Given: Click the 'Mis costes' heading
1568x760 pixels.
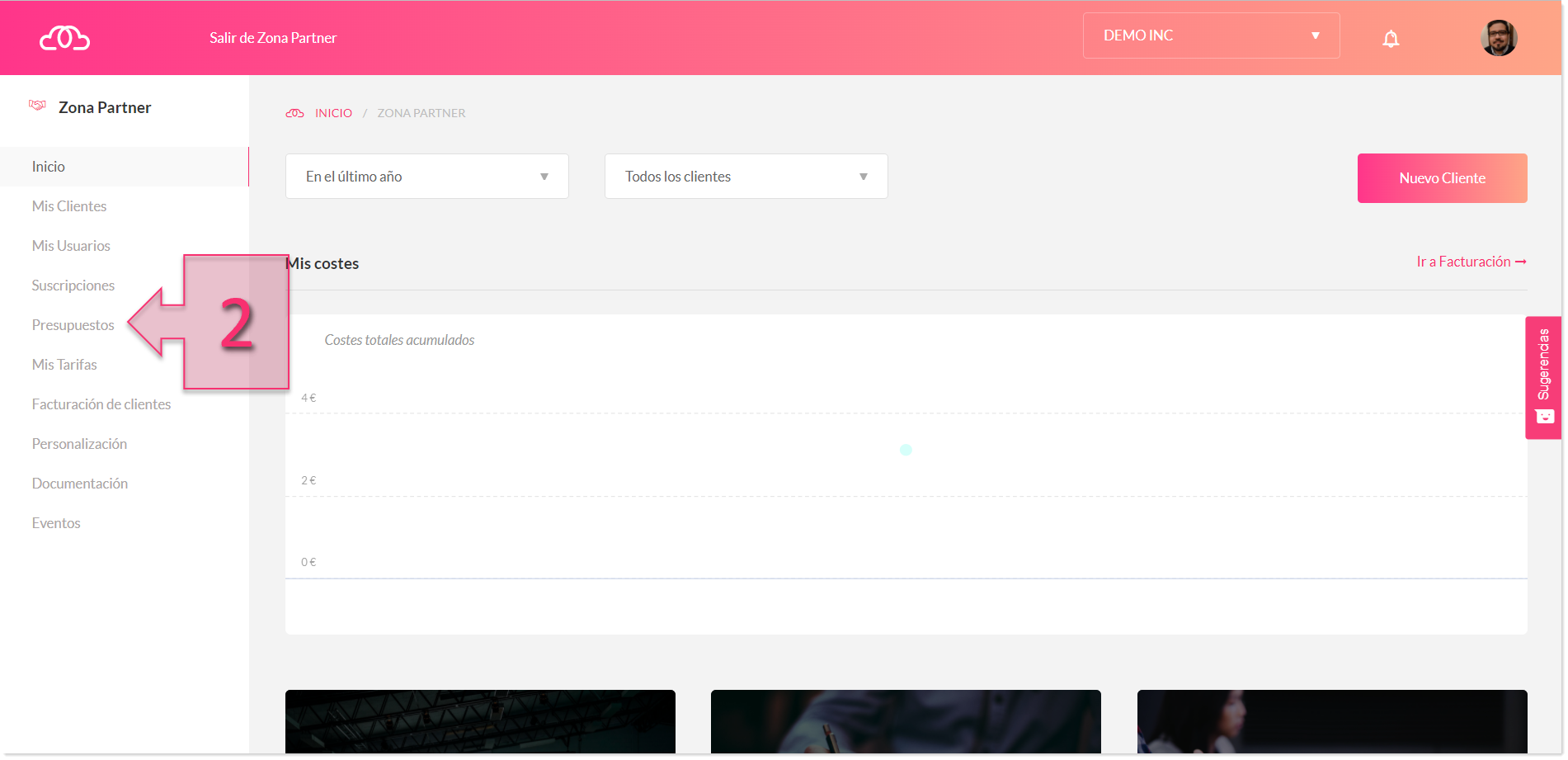Looking at the screenshot, I should pos(323,263).
